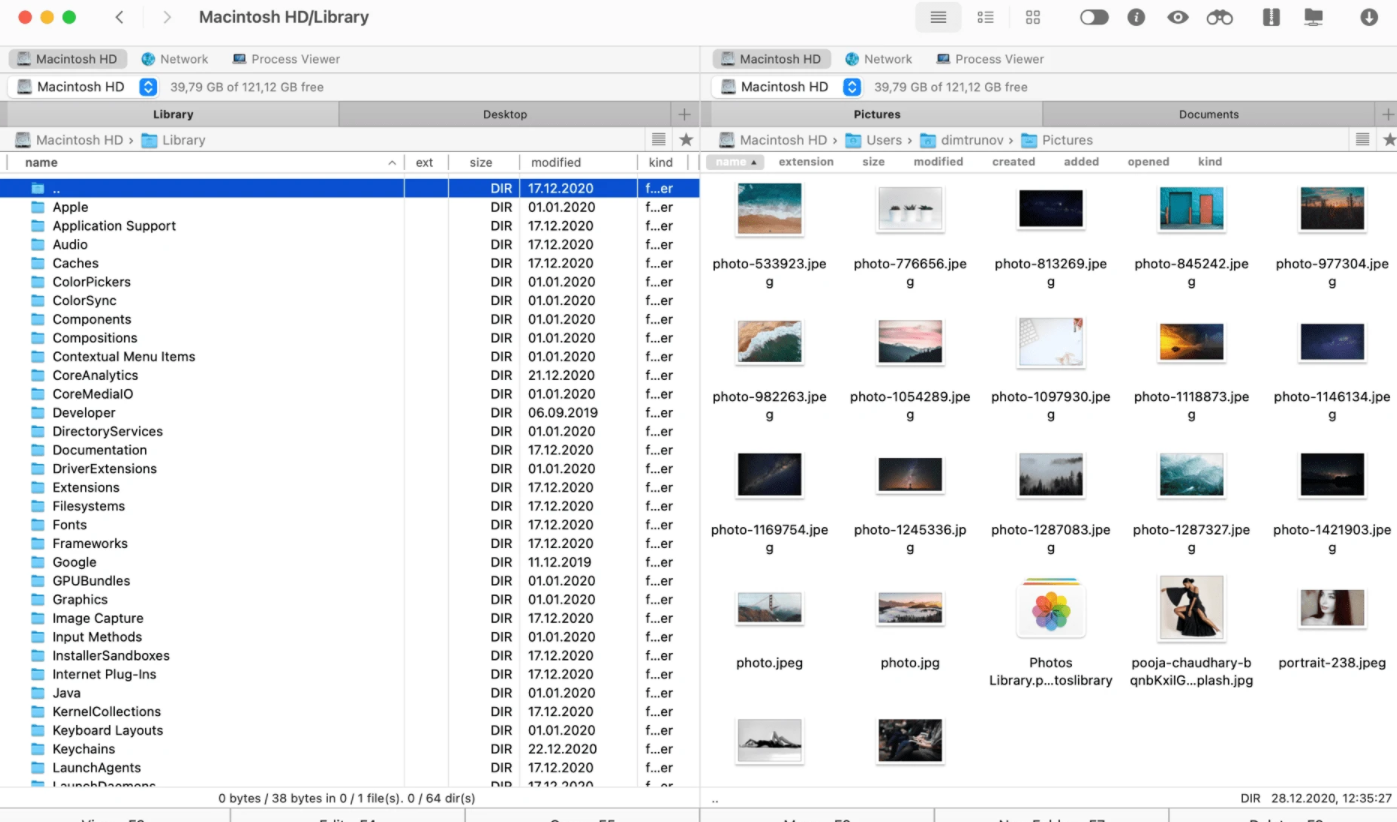Select the parent directory '..' row

349,188
